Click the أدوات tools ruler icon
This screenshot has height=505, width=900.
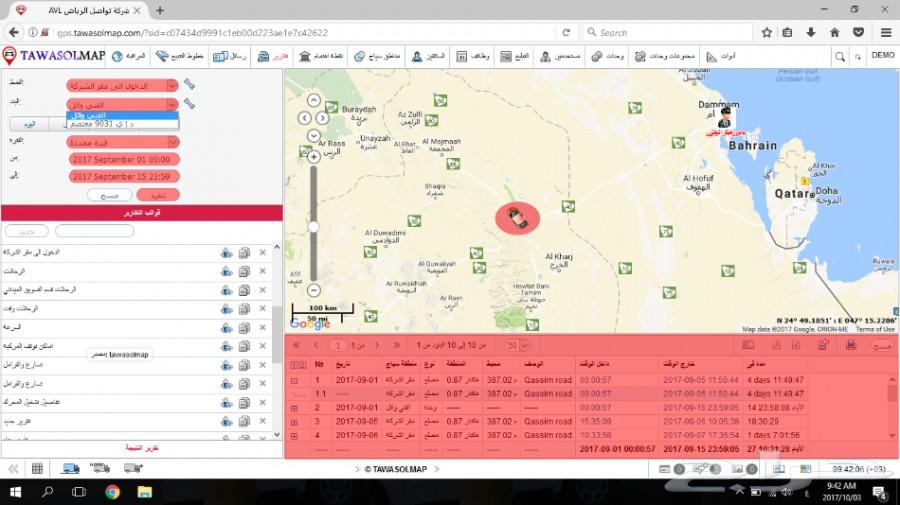(712, 56)
